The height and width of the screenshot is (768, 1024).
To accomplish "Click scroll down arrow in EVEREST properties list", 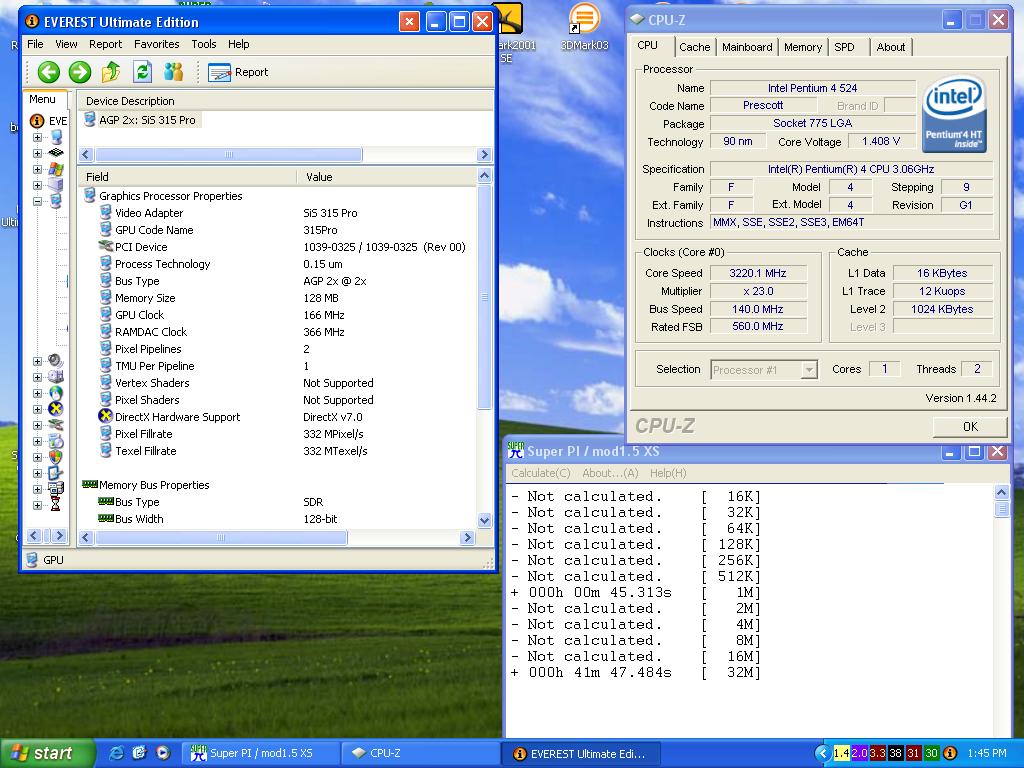I will tap(484, 520).
